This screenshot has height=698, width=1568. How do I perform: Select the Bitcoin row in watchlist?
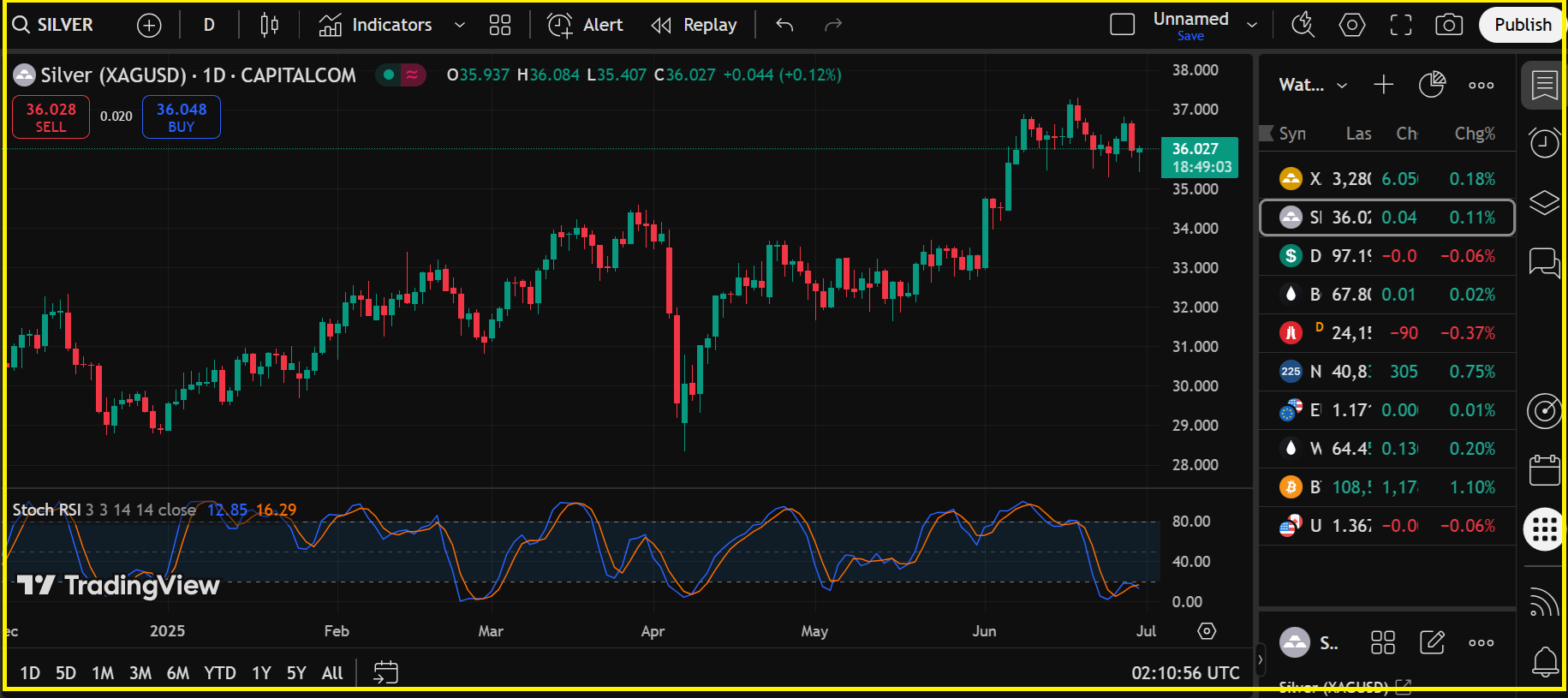(x=1386, y=487)
